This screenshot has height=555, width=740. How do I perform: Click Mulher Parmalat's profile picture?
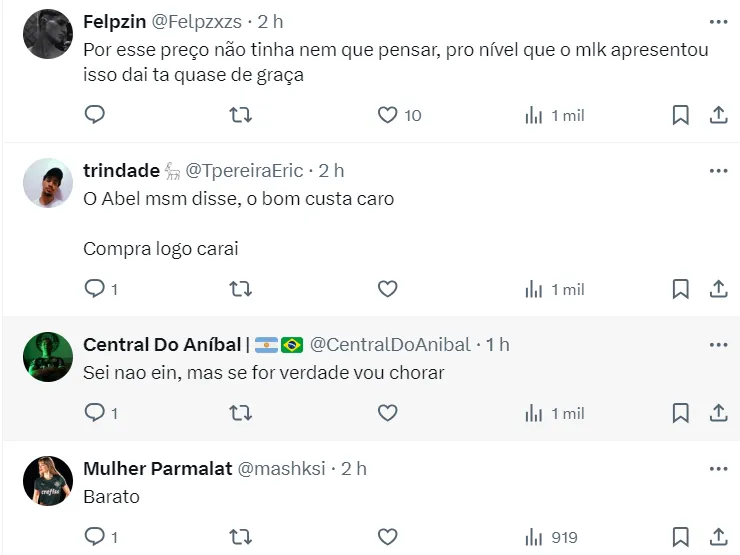pyautogui.click(x=48, y=481)
